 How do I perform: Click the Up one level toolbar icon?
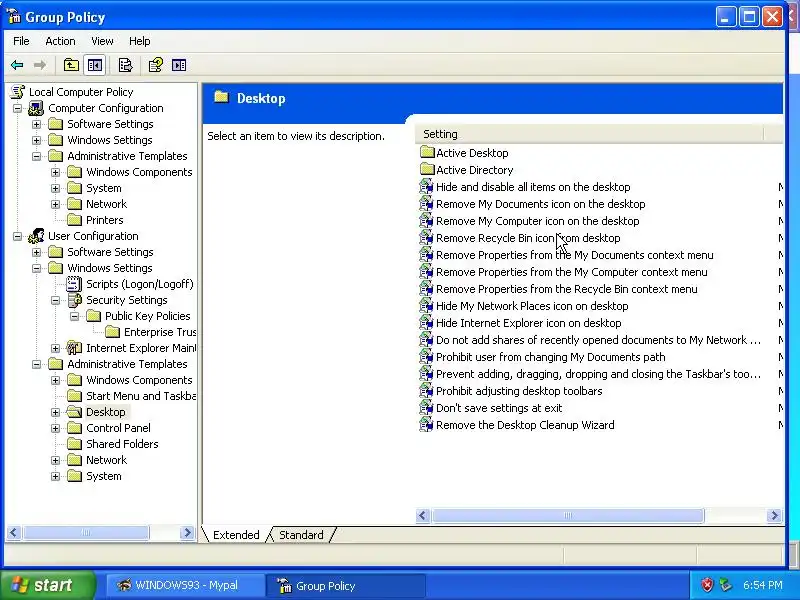click(x=71, y=65)
